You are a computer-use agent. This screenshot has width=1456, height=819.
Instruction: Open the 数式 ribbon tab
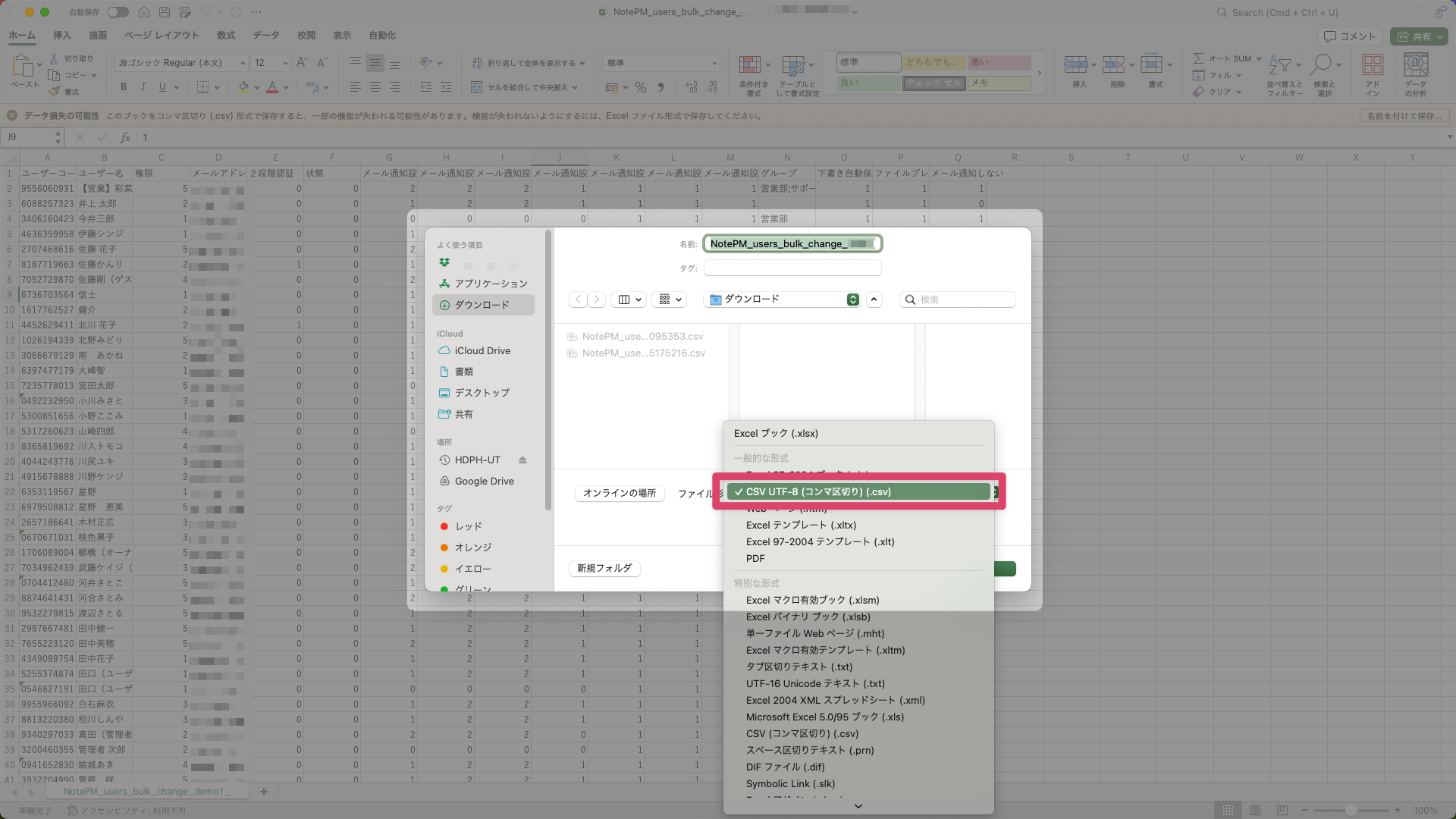pyautogui.click(x=226, y=36)
